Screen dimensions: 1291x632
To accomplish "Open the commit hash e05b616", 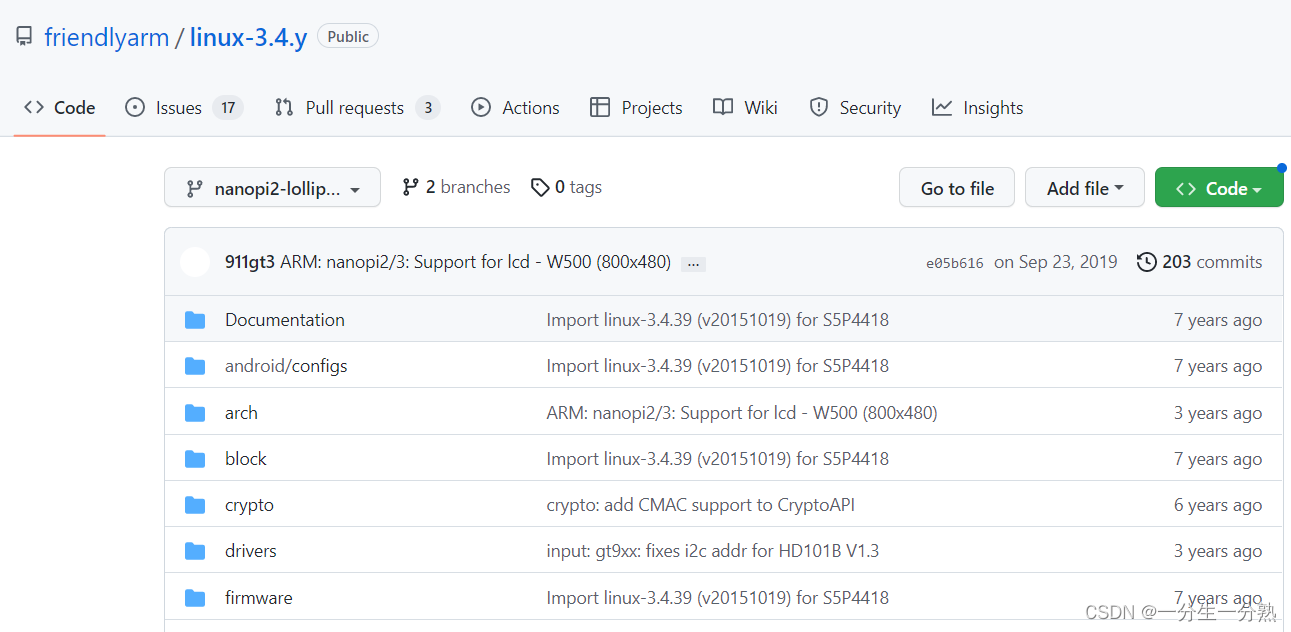I will [x=955, y=263].
